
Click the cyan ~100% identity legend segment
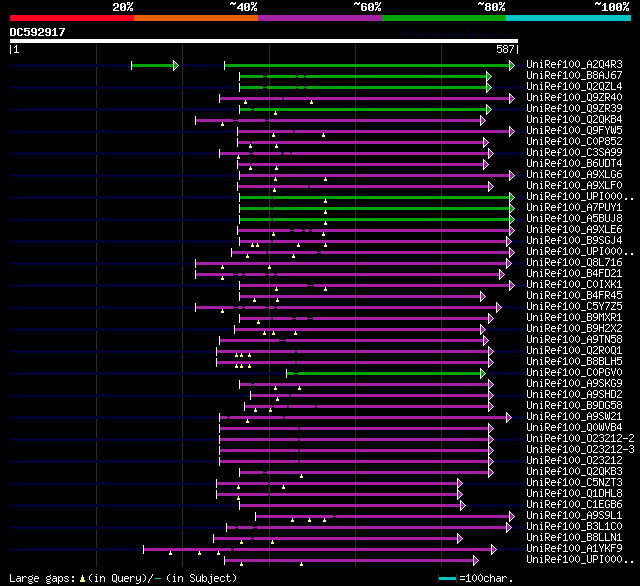tap(569, 18)
